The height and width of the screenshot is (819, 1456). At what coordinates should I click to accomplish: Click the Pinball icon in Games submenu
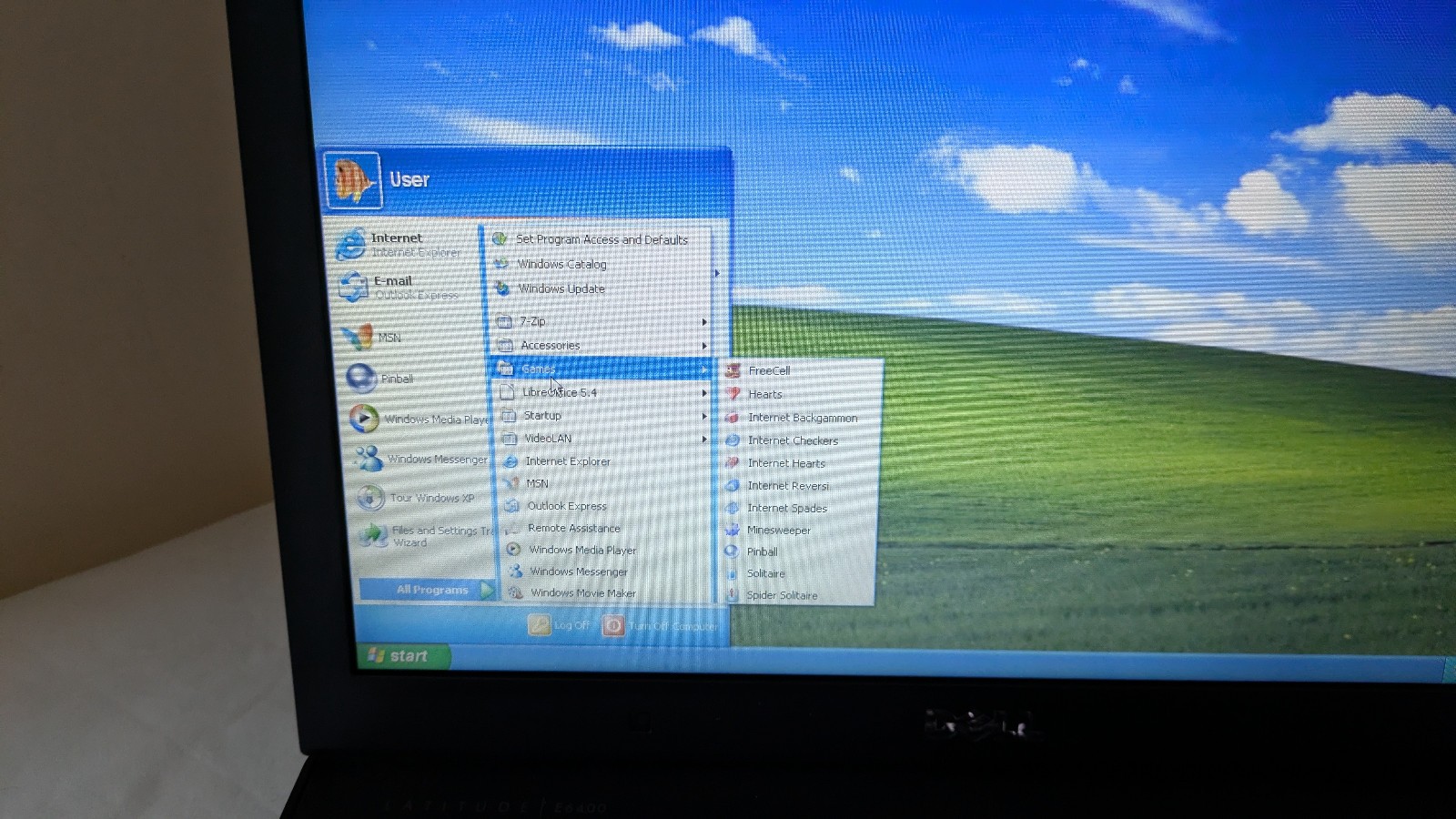[732, 551]
